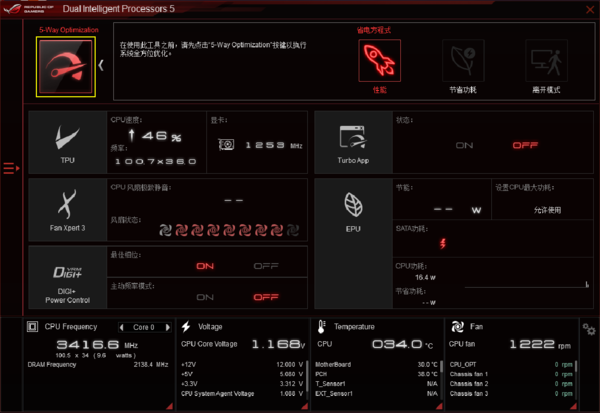Click the DRAM Frequency row

(98, 365)
